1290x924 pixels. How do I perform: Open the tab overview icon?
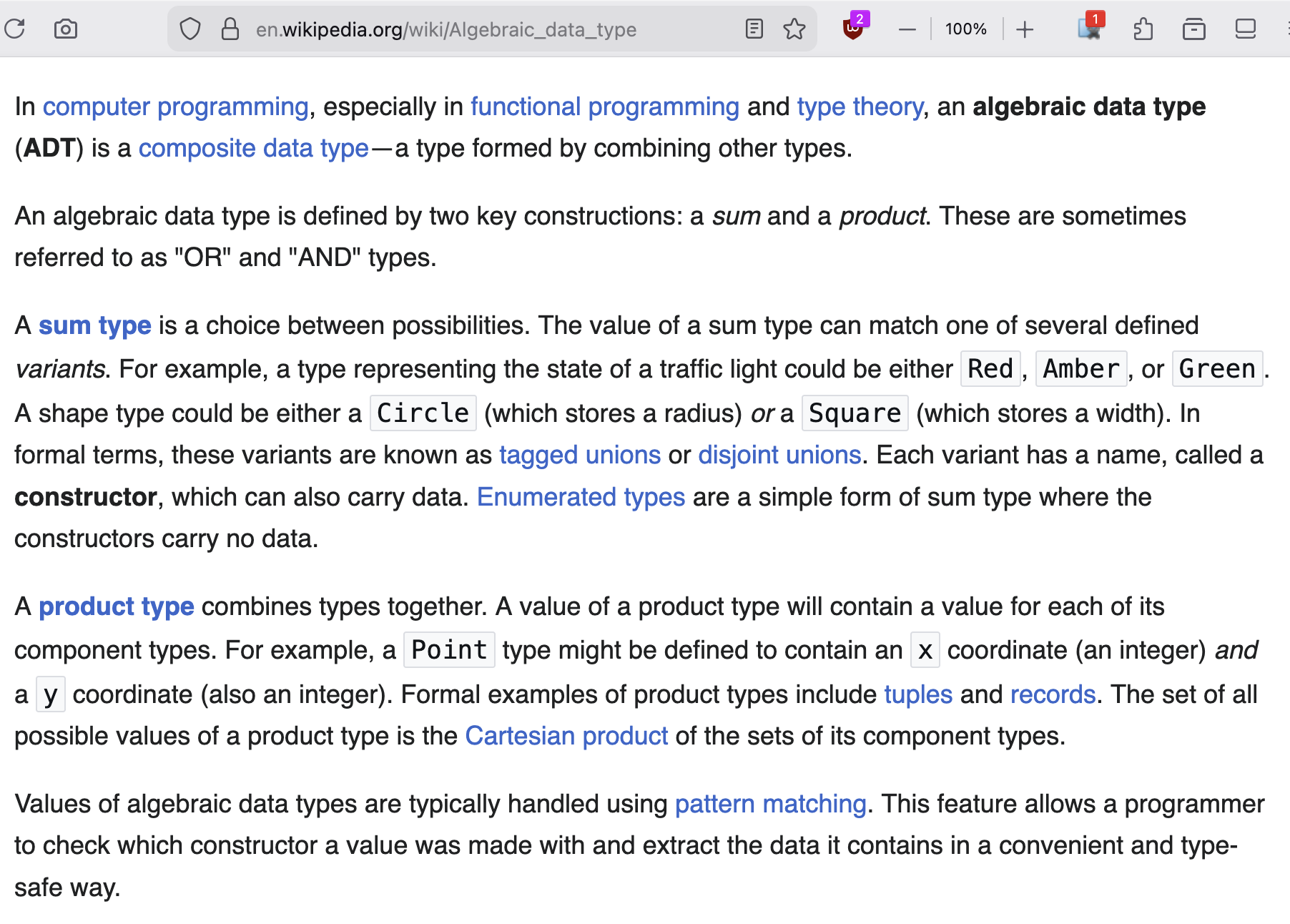1245,29
